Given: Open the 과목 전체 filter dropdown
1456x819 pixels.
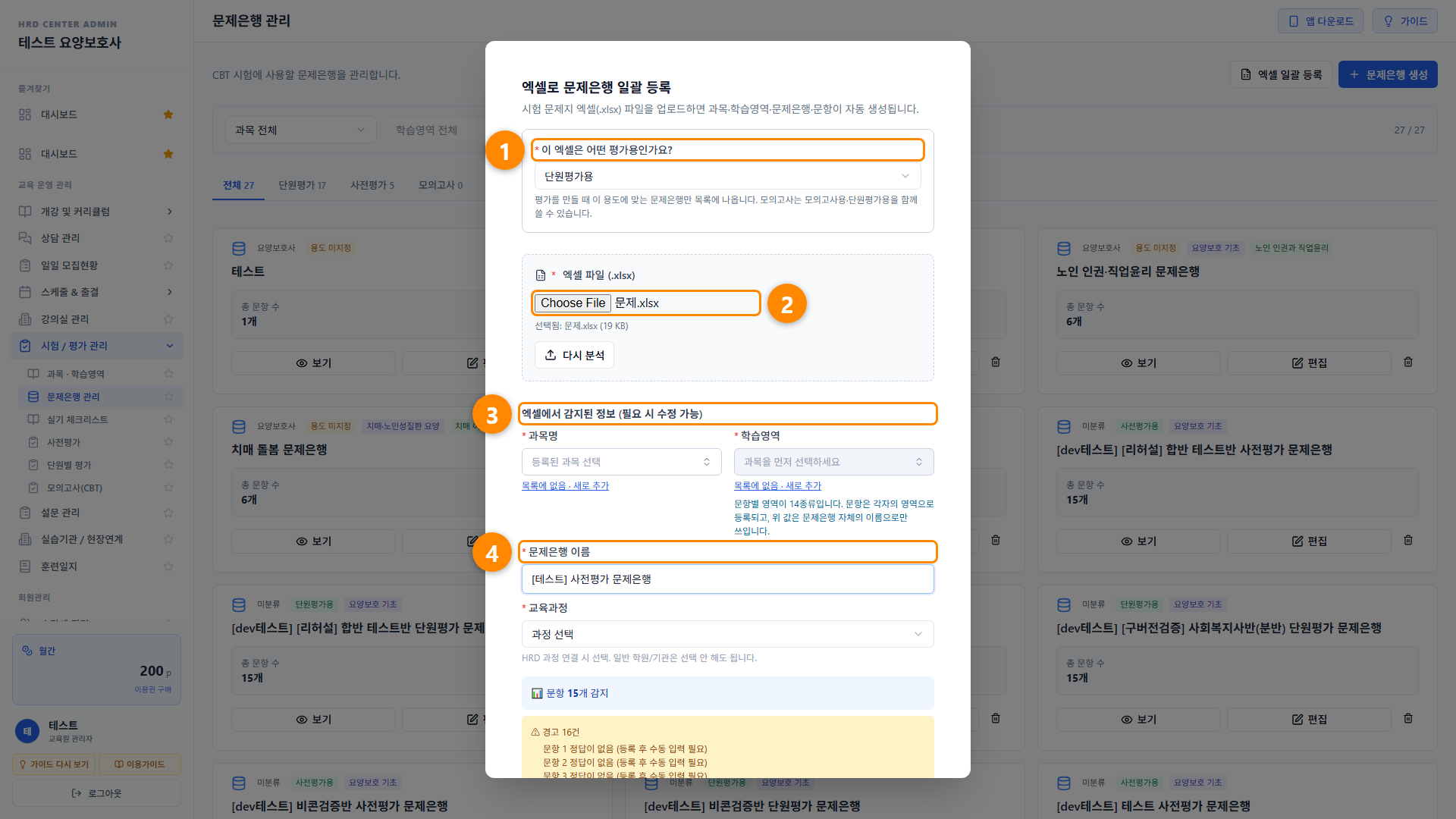Looking at the screenshot, I should [300, 130].
